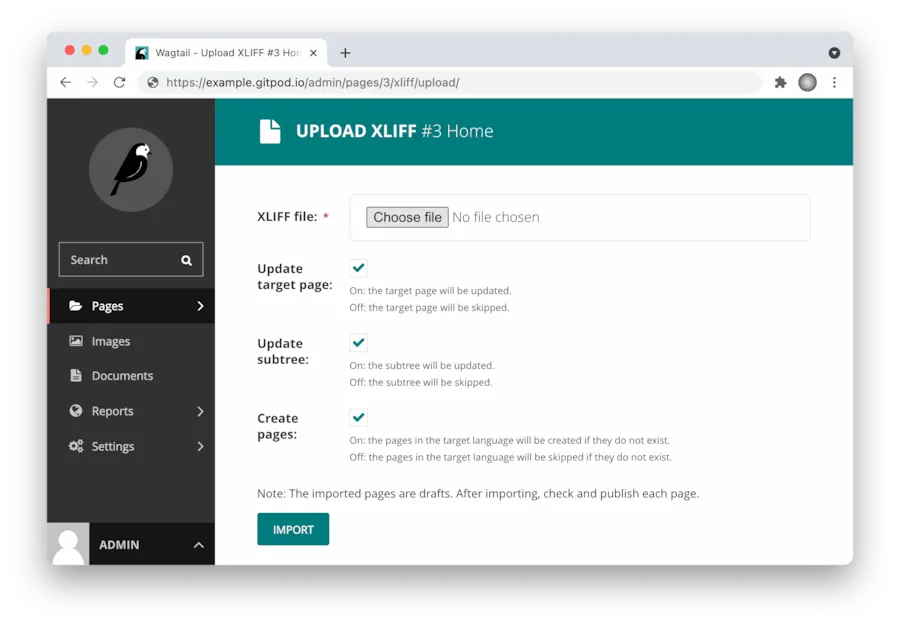This screenshot has width=900, height=627.
Task: Expand the Reports submenu chevron
Action: tap(200, 411)
